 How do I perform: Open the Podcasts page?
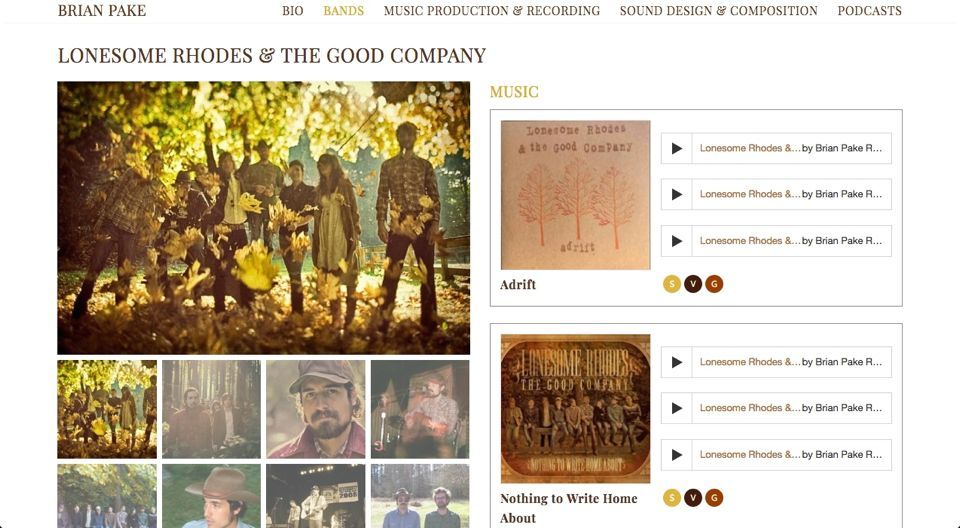pos(869,11)
